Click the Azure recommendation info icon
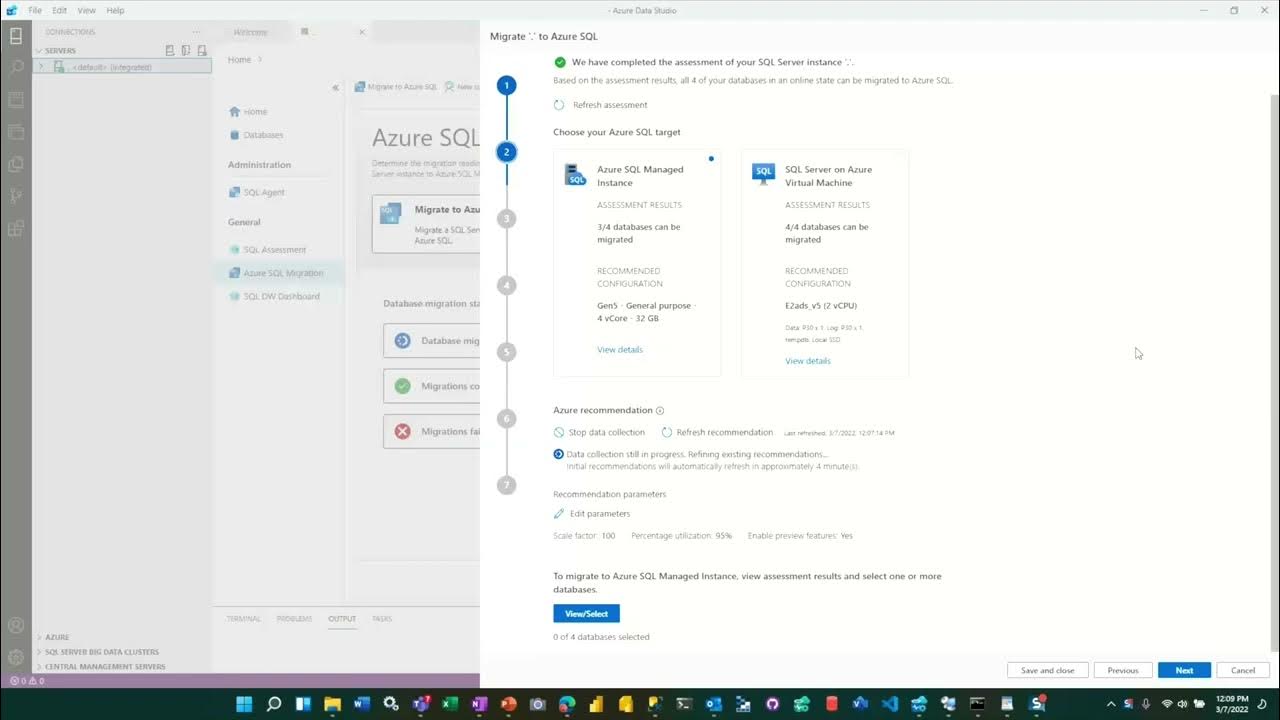Viewport: 1280px width, 720px height. pos(660,411)
